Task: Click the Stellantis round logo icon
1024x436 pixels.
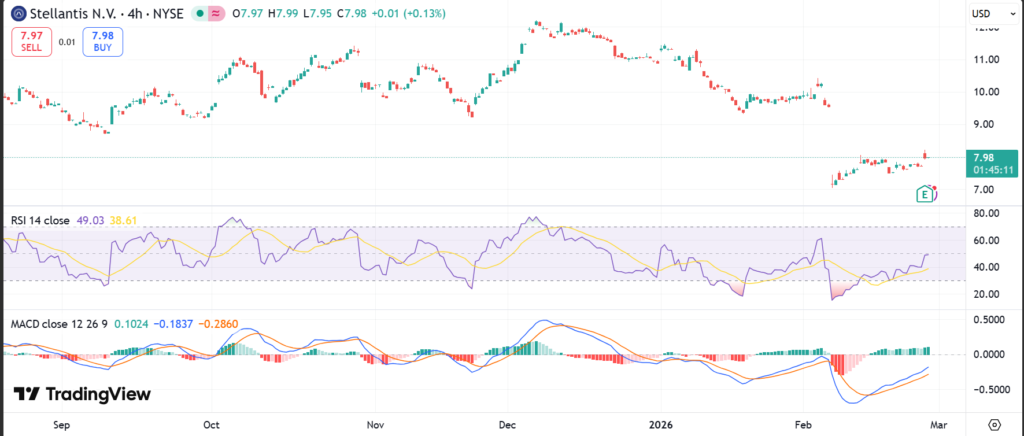Action: click(x=19, y=13)
